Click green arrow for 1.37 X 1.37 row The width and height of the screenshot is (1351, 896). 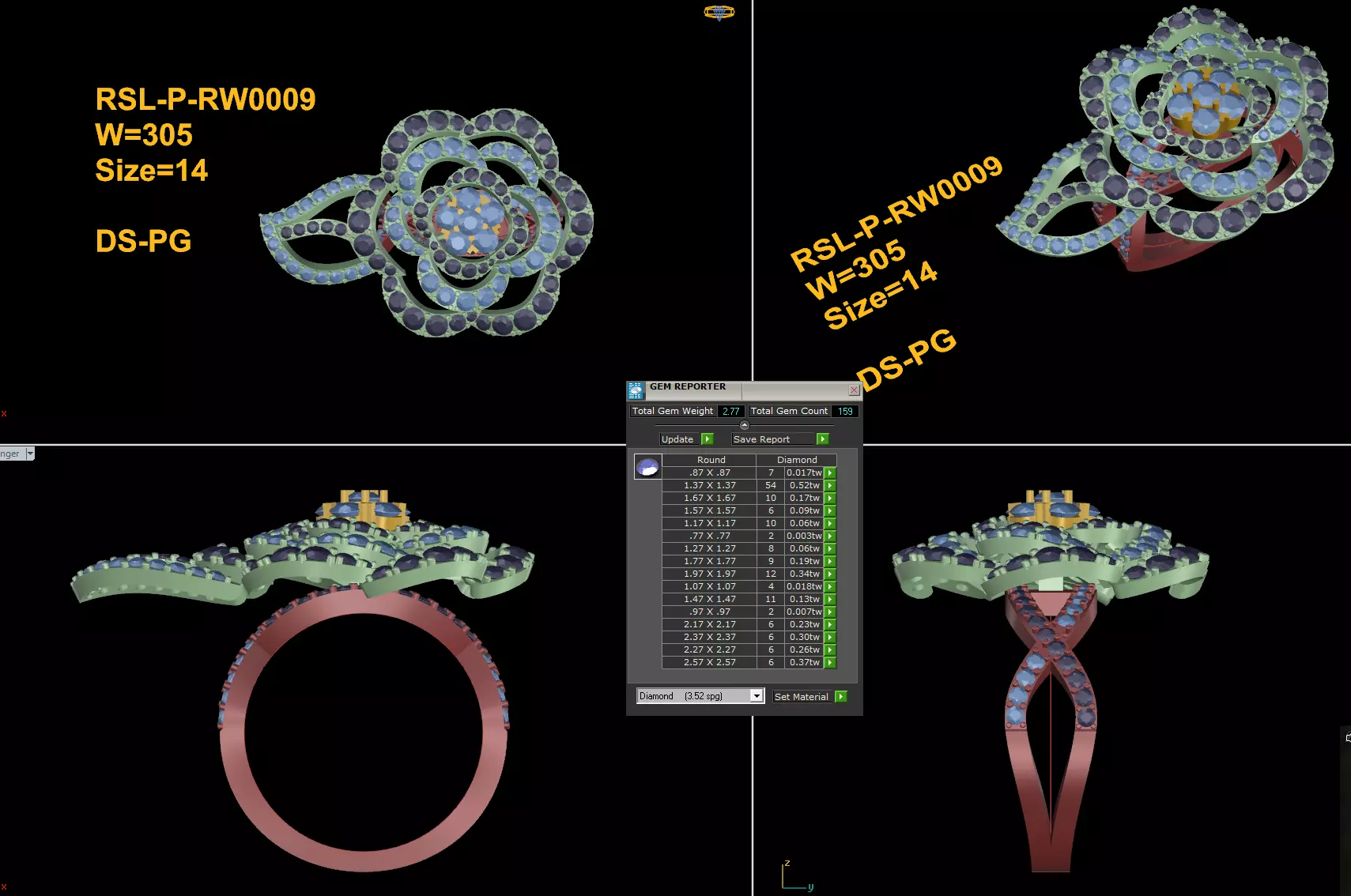(x=830, y=486)
